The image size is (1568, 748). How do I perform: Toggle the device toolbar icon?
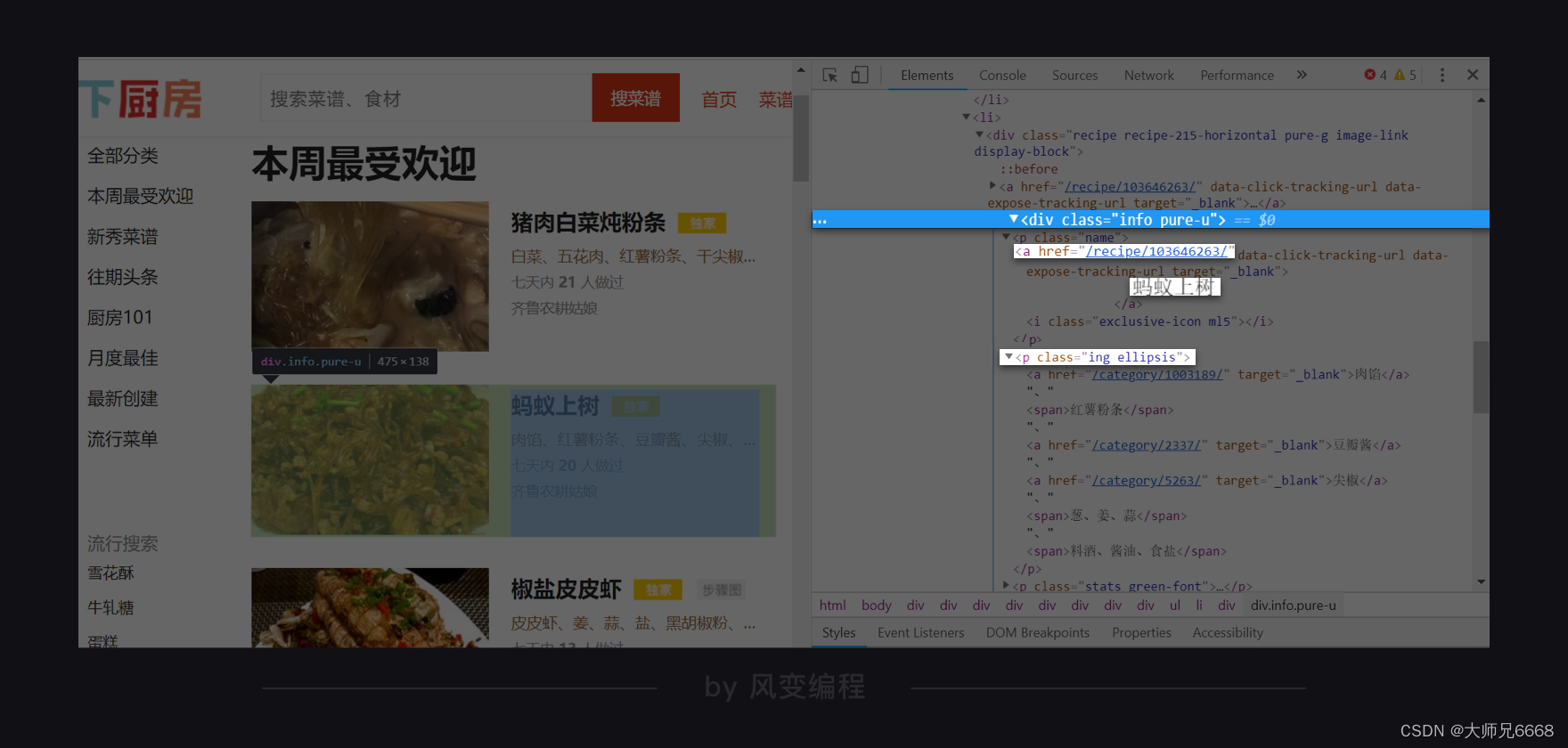click(860, 75)
